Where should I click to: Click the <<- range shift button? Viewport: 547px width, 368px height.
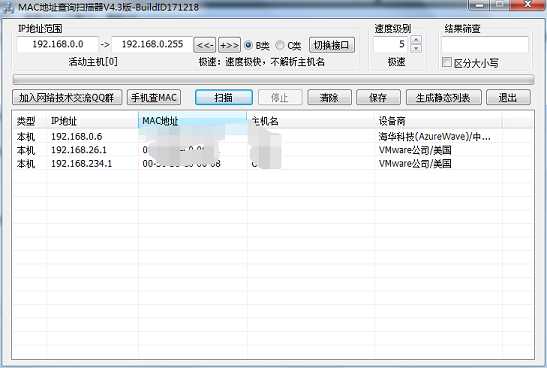[x=205, y=45]
